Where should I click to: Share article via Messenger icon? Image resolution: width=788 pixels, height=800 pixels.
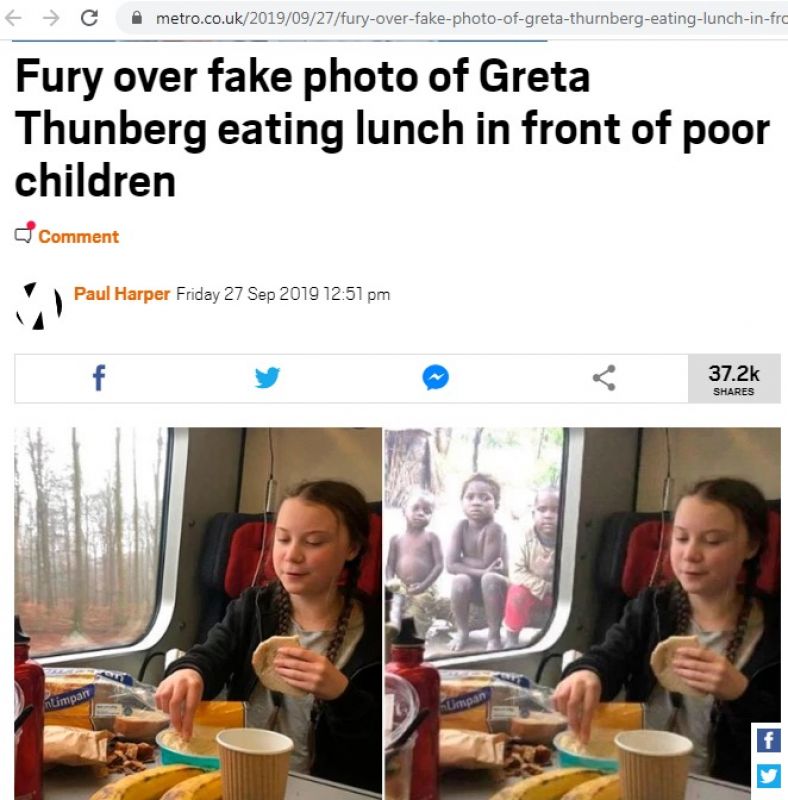[435, 378]
